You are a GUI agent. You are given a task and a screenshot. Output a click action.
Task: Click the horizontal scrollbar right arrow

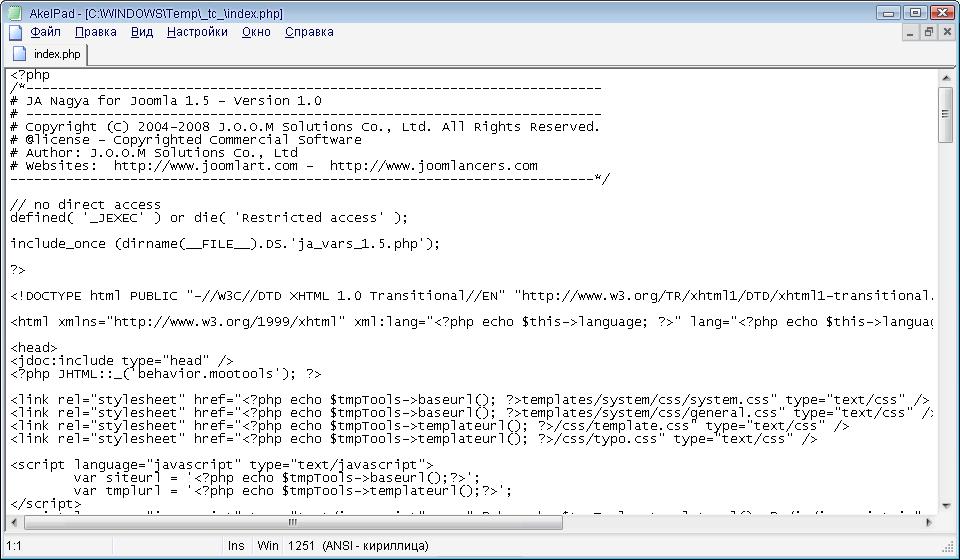click(929, 522)
